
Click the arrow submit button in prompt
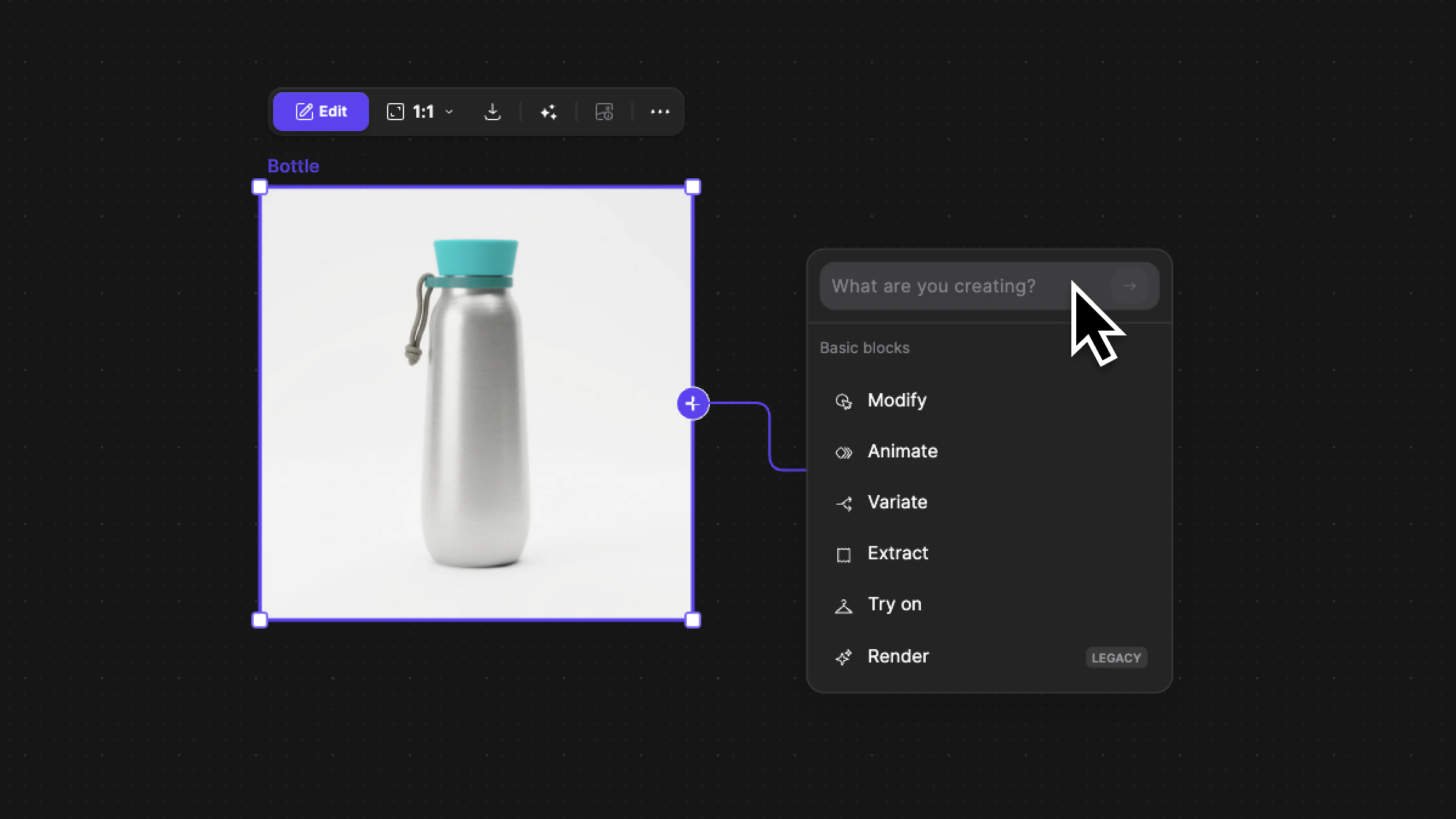(x=1129, y=286)
